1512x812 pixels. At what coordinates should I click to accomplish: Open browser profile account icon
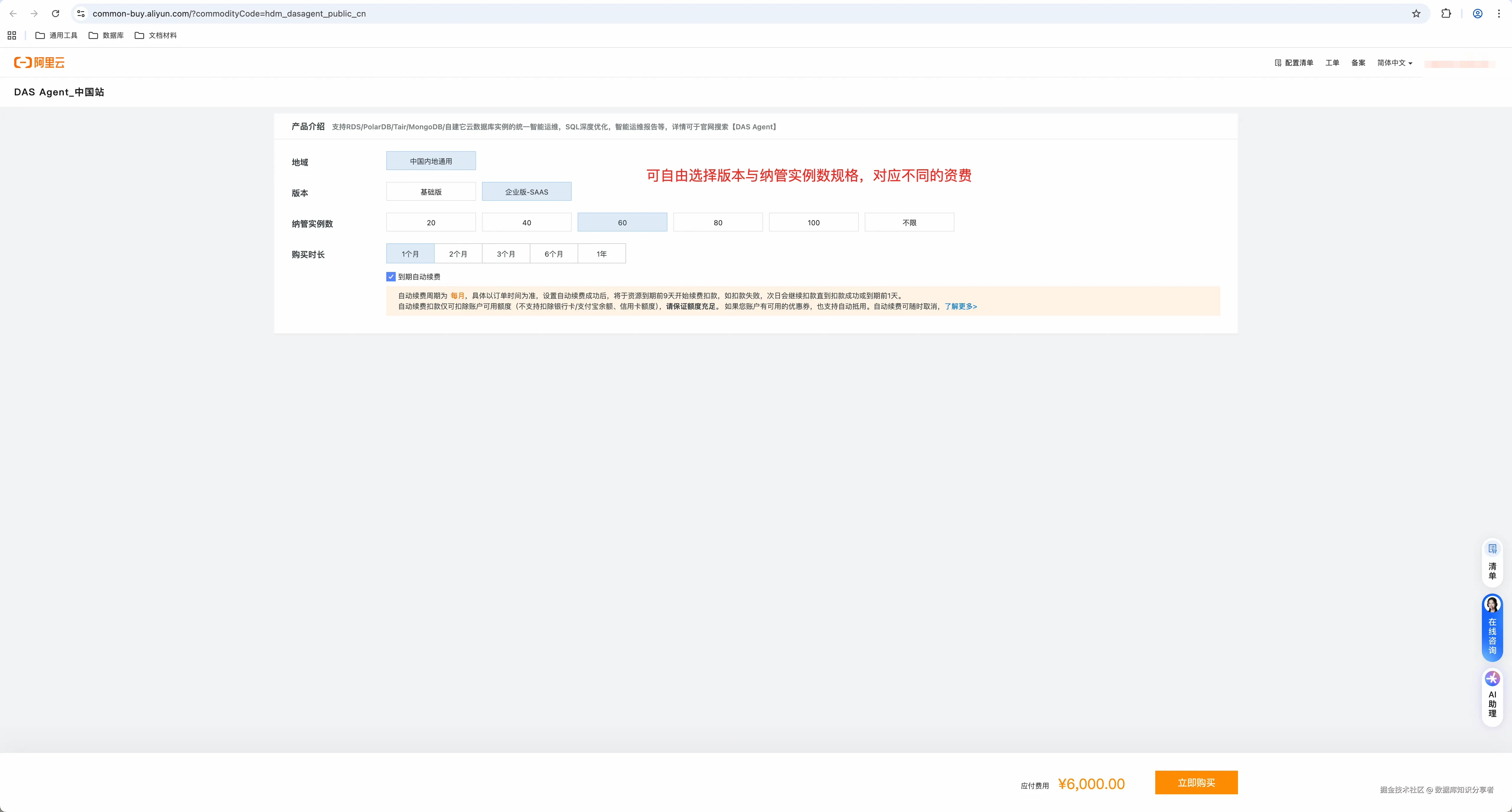[1477, 14]
